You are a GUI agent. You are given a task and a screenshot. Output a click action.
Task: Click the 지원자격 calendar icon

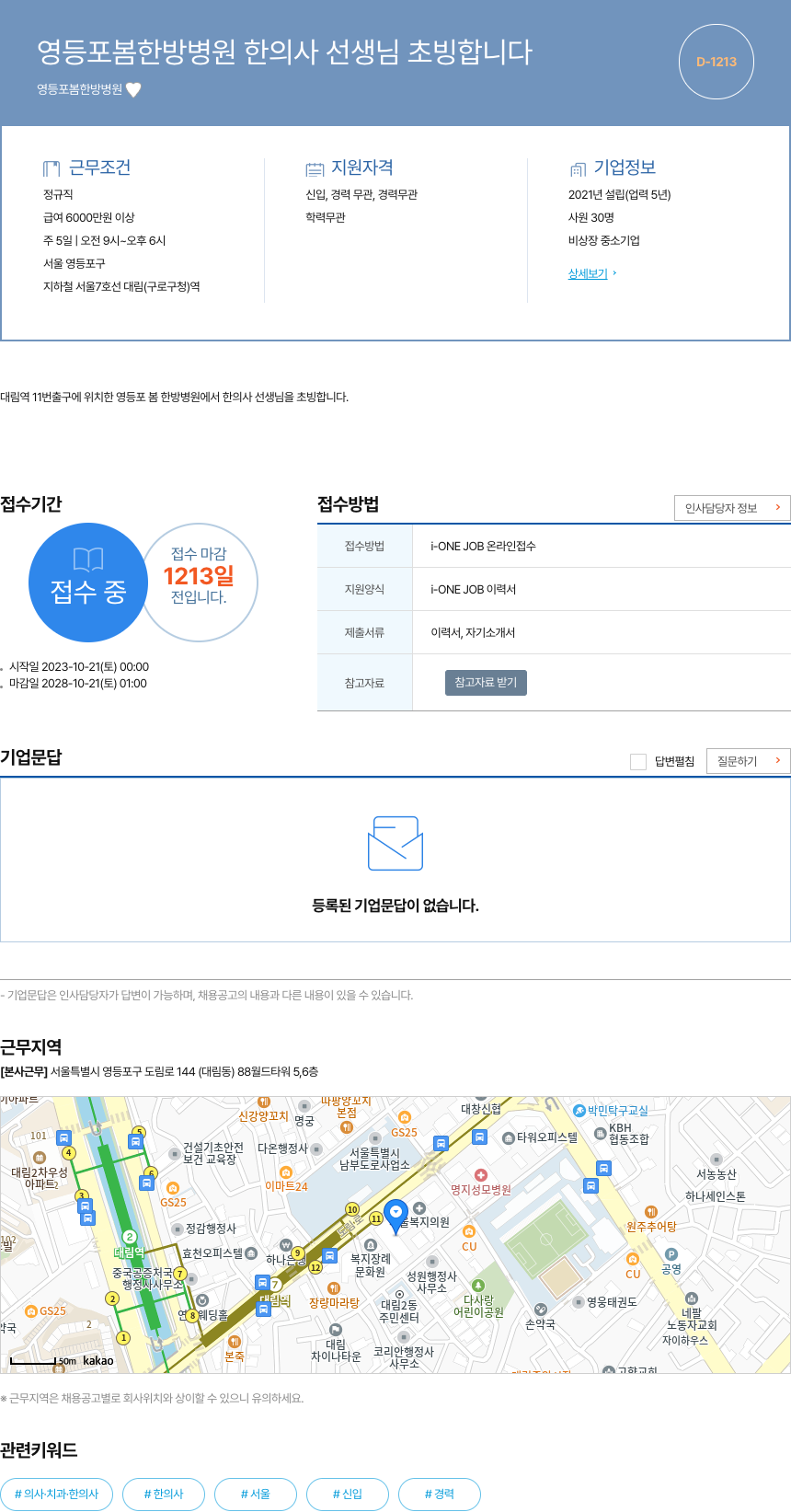pyautogui.click(x=315, y=168)
